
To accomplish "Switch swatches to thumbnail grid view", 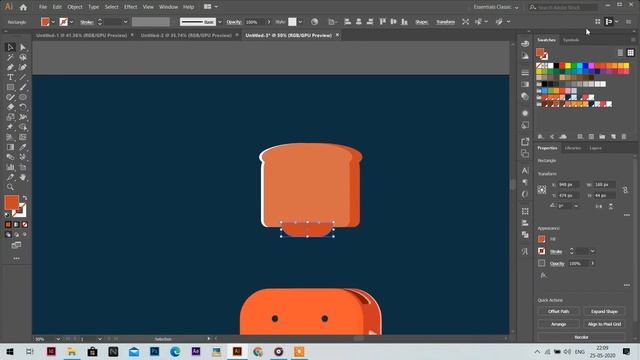I will tap(631, 53).
